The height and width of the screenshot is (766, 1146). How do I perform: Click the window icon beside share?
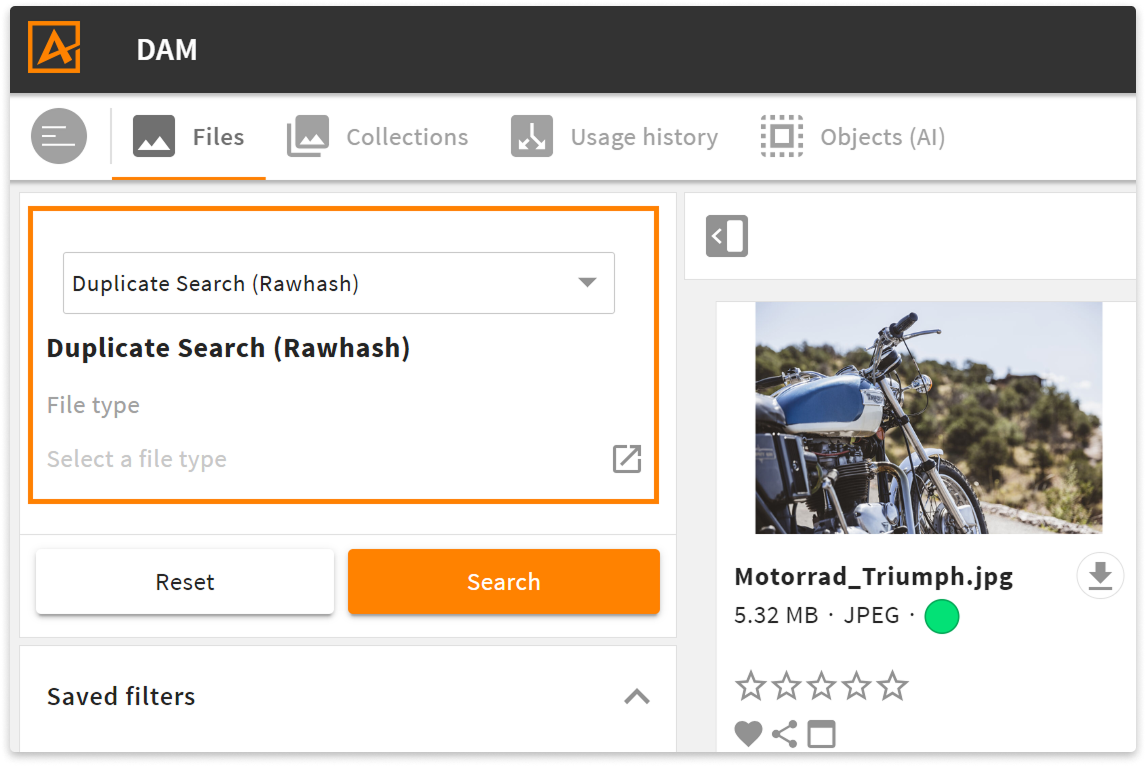point(821,734)
